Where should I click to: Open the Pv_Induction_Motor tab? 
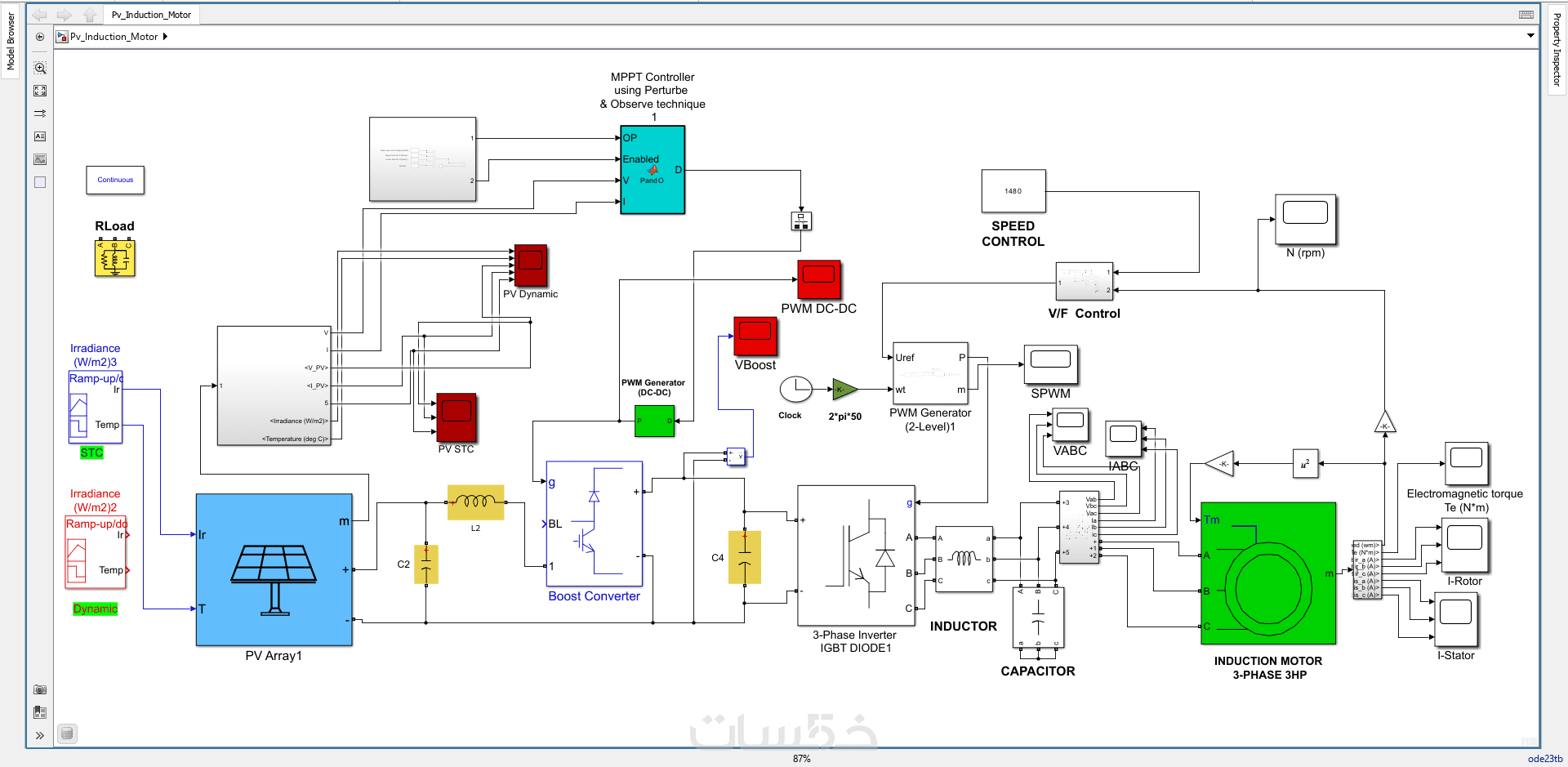151,15
